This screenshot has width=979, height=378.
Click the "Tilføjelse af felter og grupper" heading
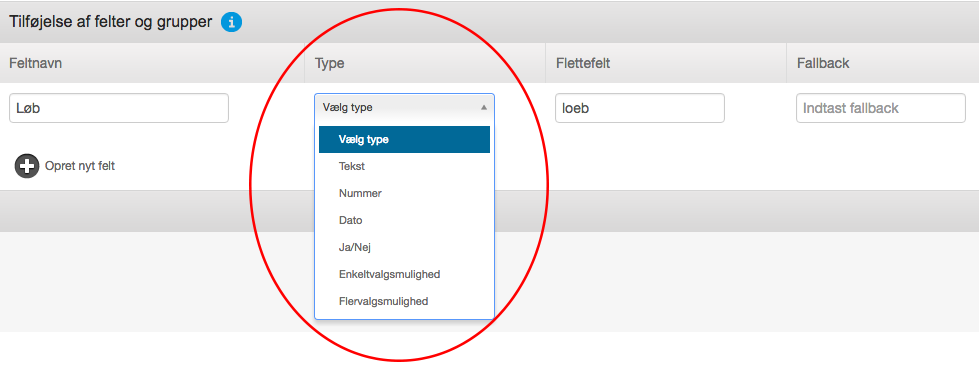pos(111,22)
